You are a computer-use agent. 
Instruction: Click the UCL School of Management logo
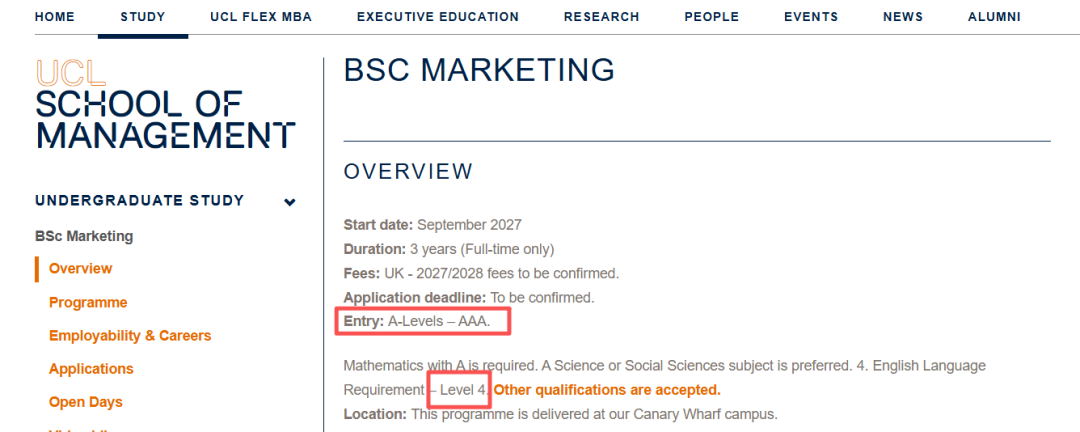[165, 104]
